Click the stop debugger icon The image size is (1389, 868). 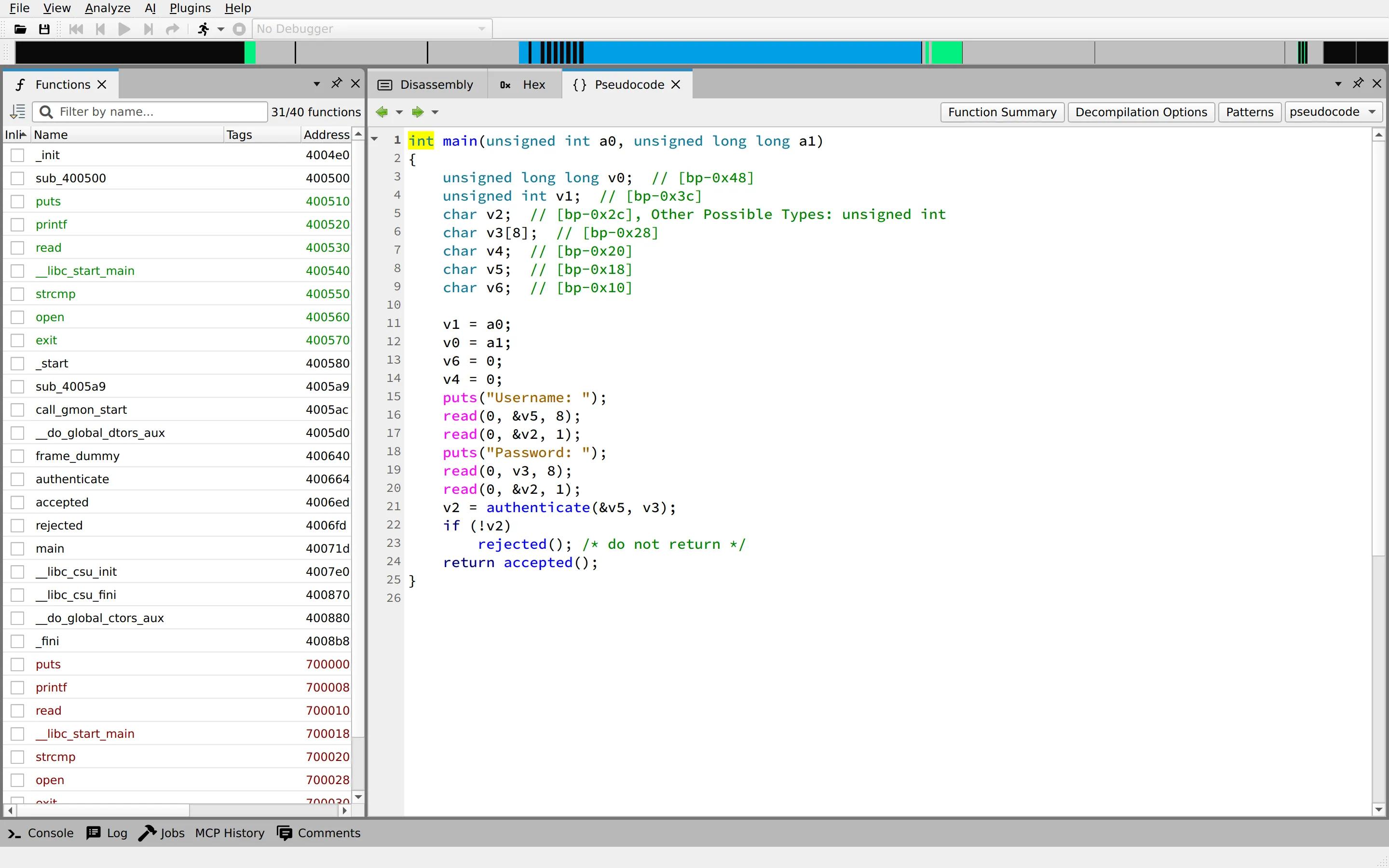[239, 29]
